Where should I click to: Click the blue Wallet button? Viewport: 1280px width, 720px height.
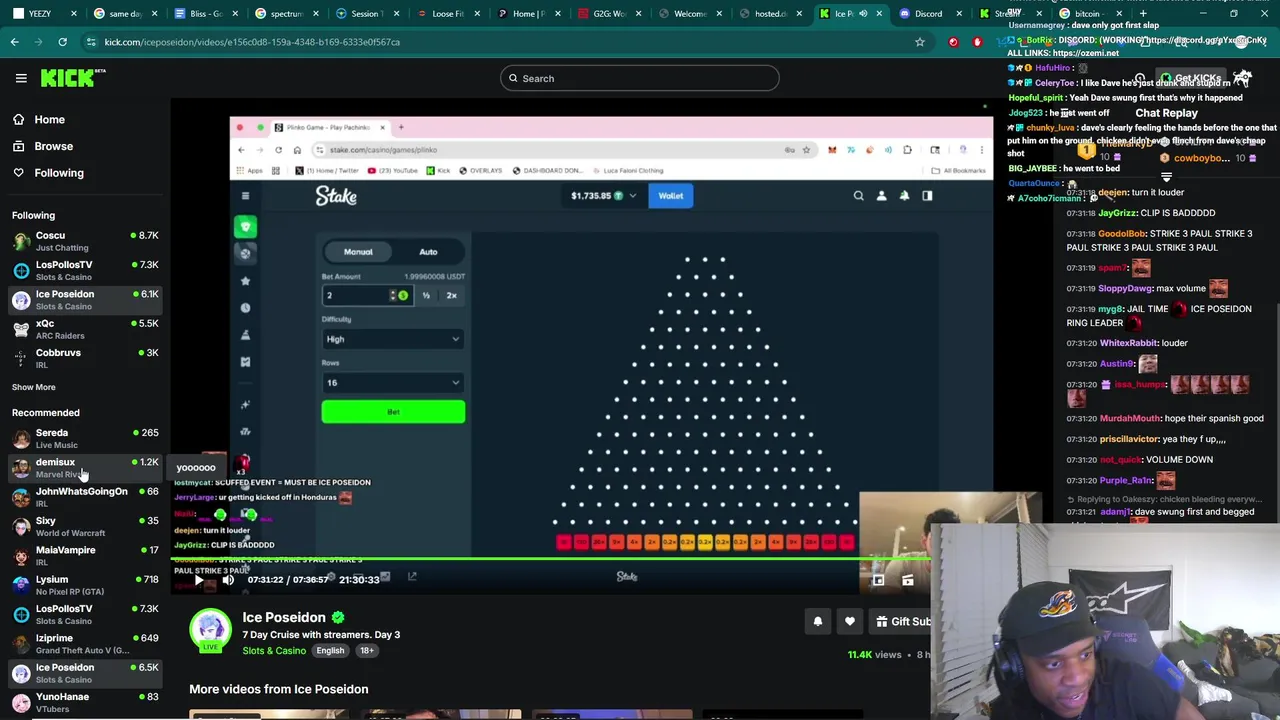[670, 196]
